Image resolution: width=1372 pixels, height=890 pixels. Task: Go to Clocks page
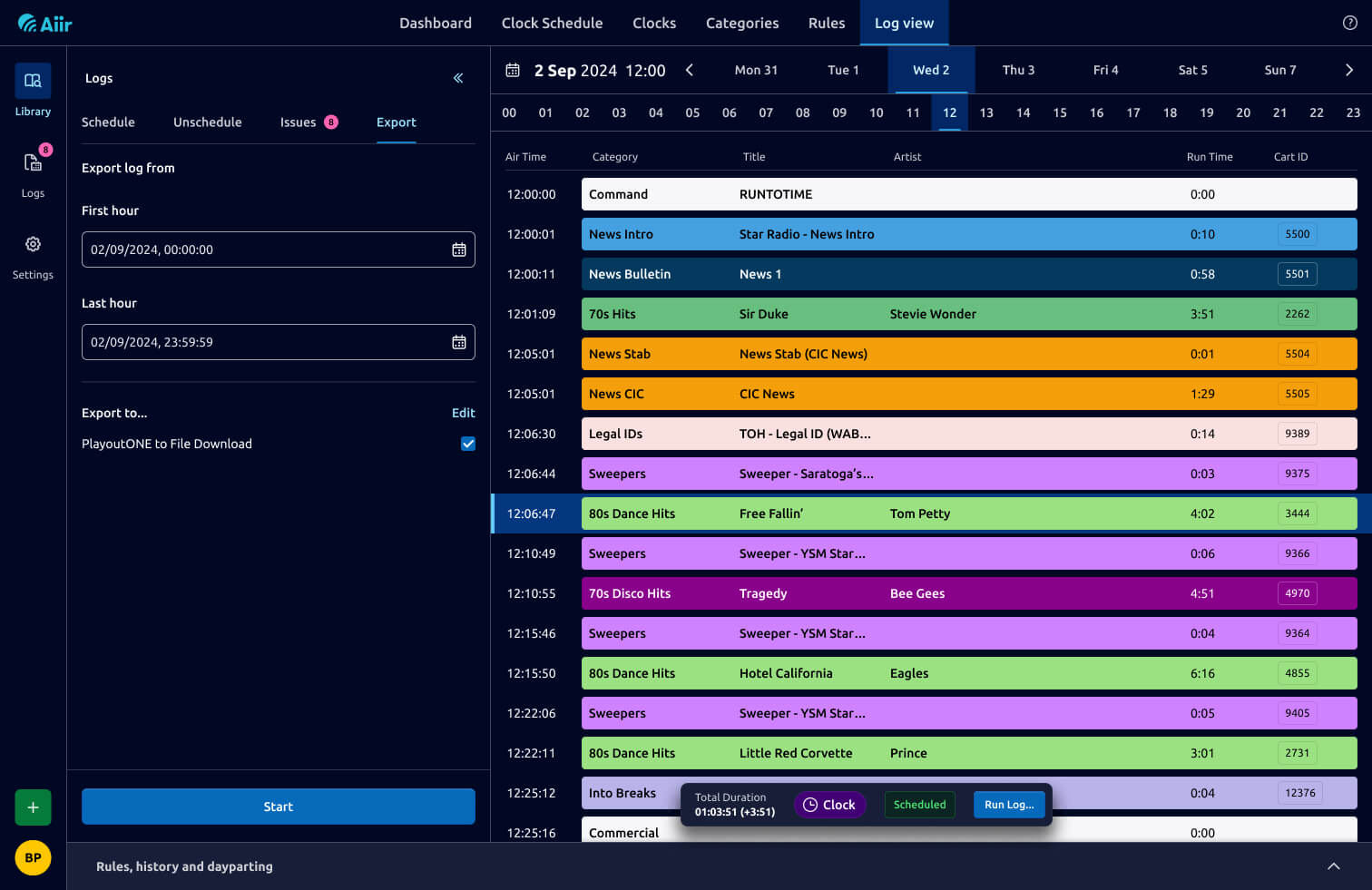(x=654, y=23)
